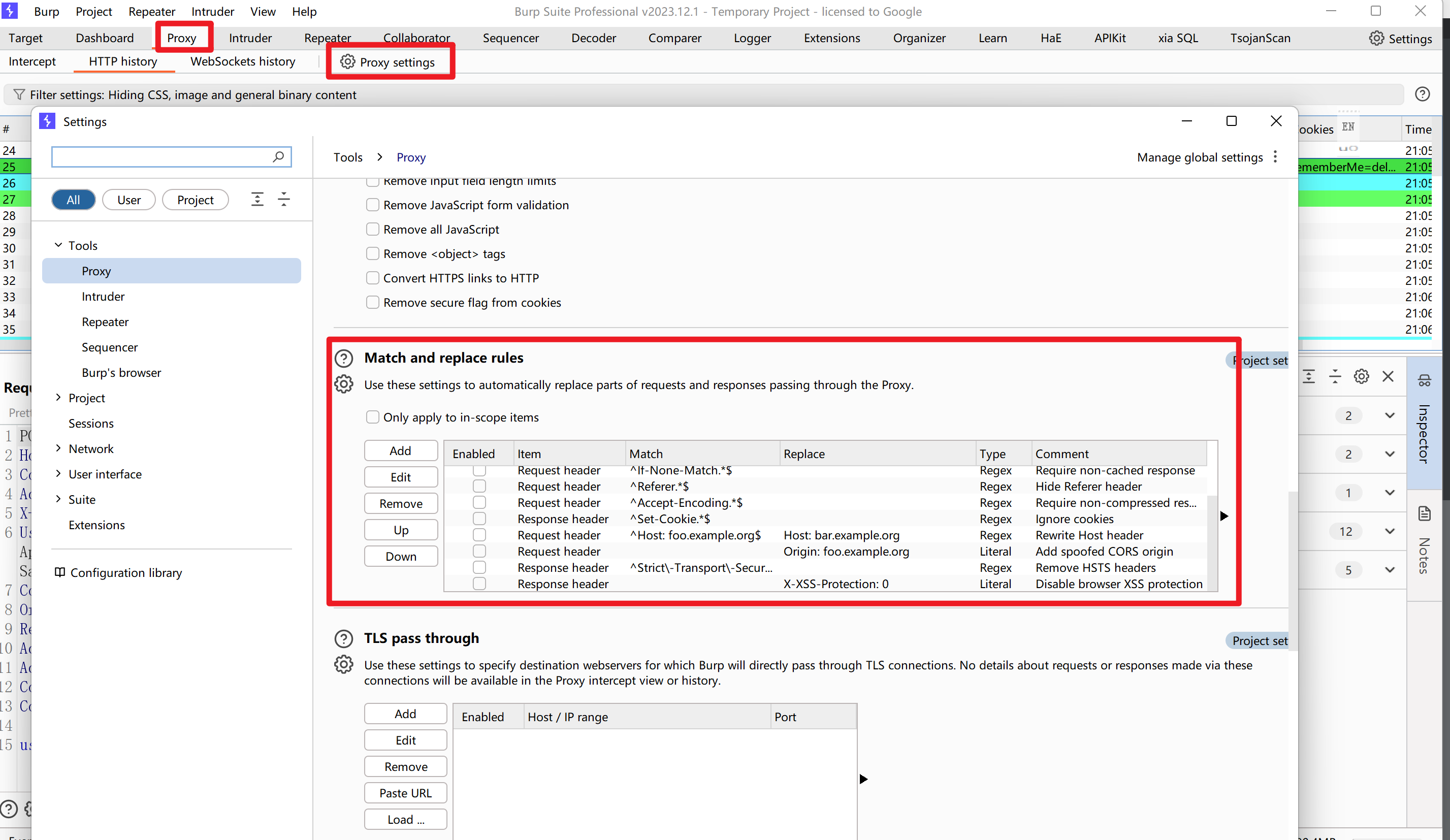Click Down button for match and replace rules
This screenshot has width=1450, height=840.
401,556
